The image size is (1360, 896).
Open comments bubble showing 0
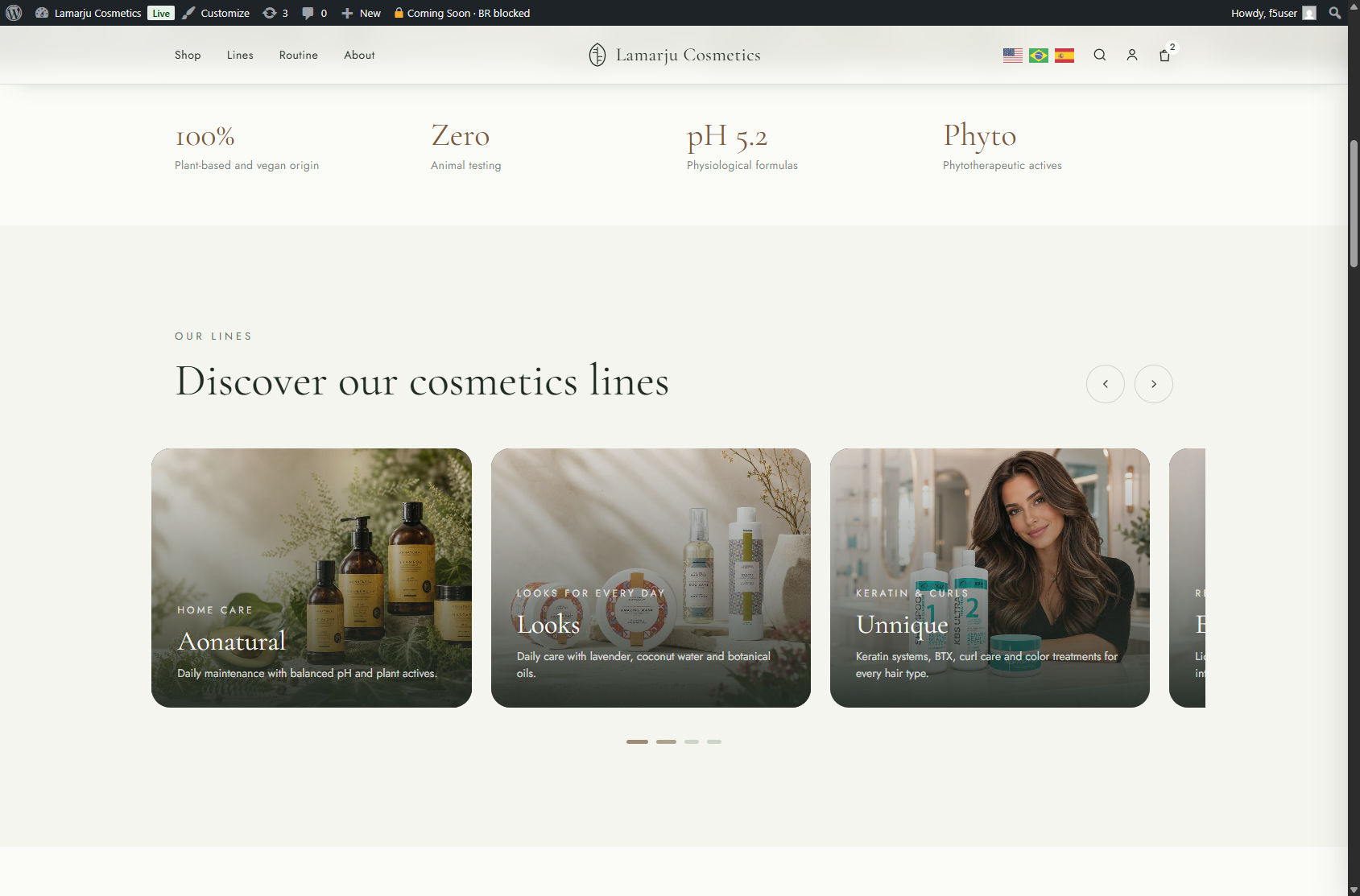(314, 13)
